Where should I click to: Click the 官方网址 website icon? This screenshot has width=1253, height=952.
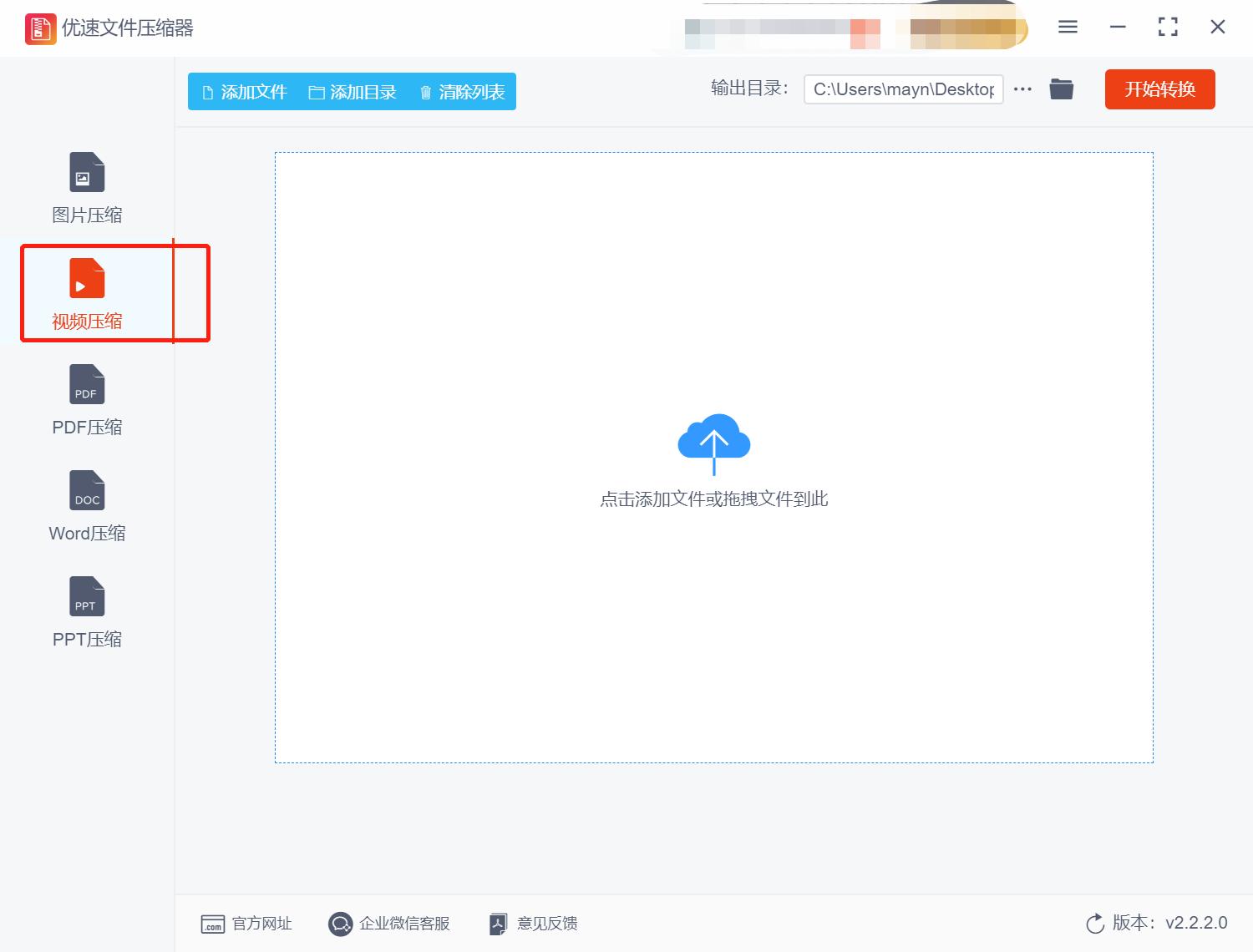tap(212, 924)
